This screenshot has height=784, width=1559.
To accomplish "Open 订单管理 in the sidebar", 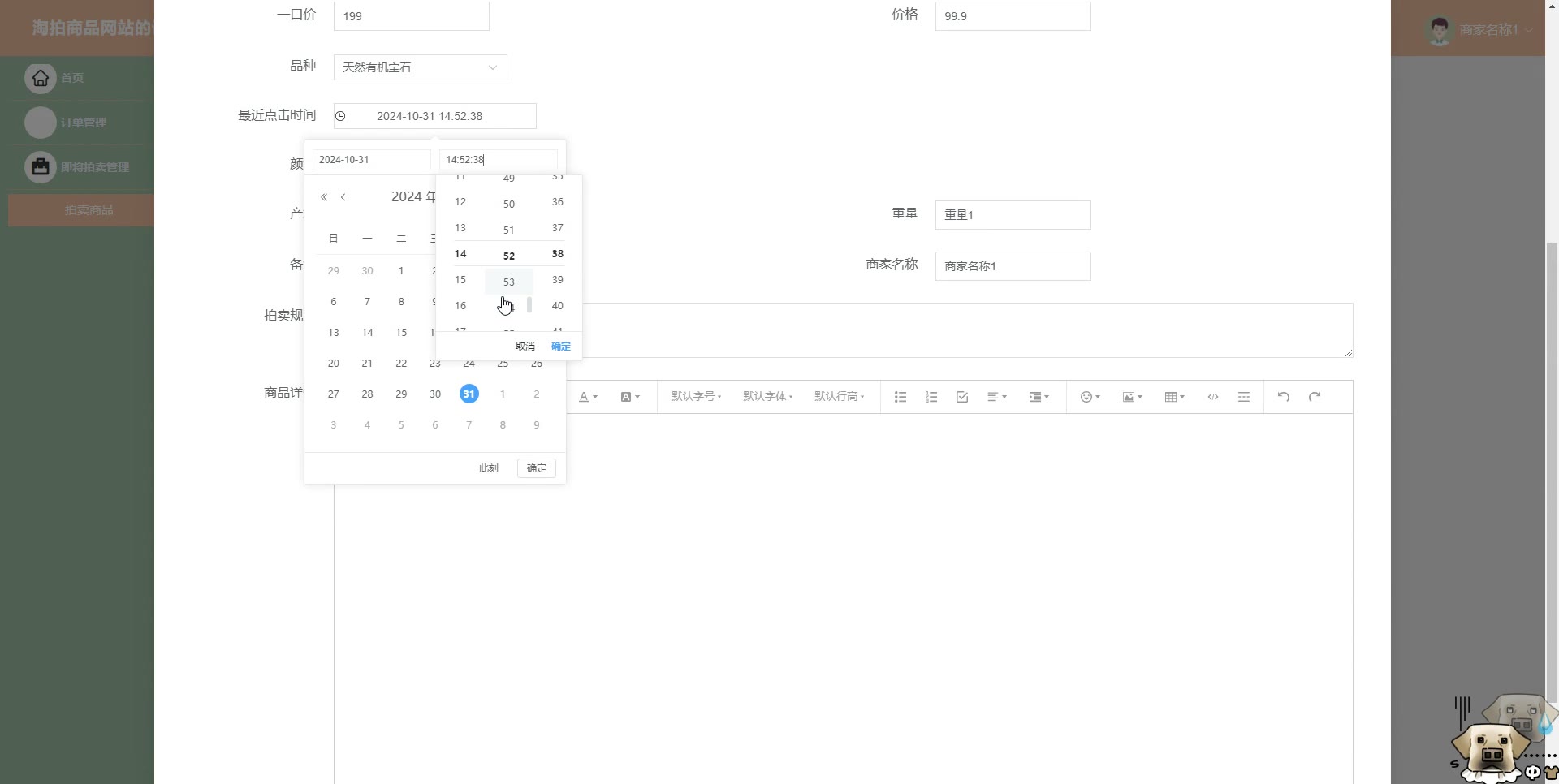I will click(83, 123).
